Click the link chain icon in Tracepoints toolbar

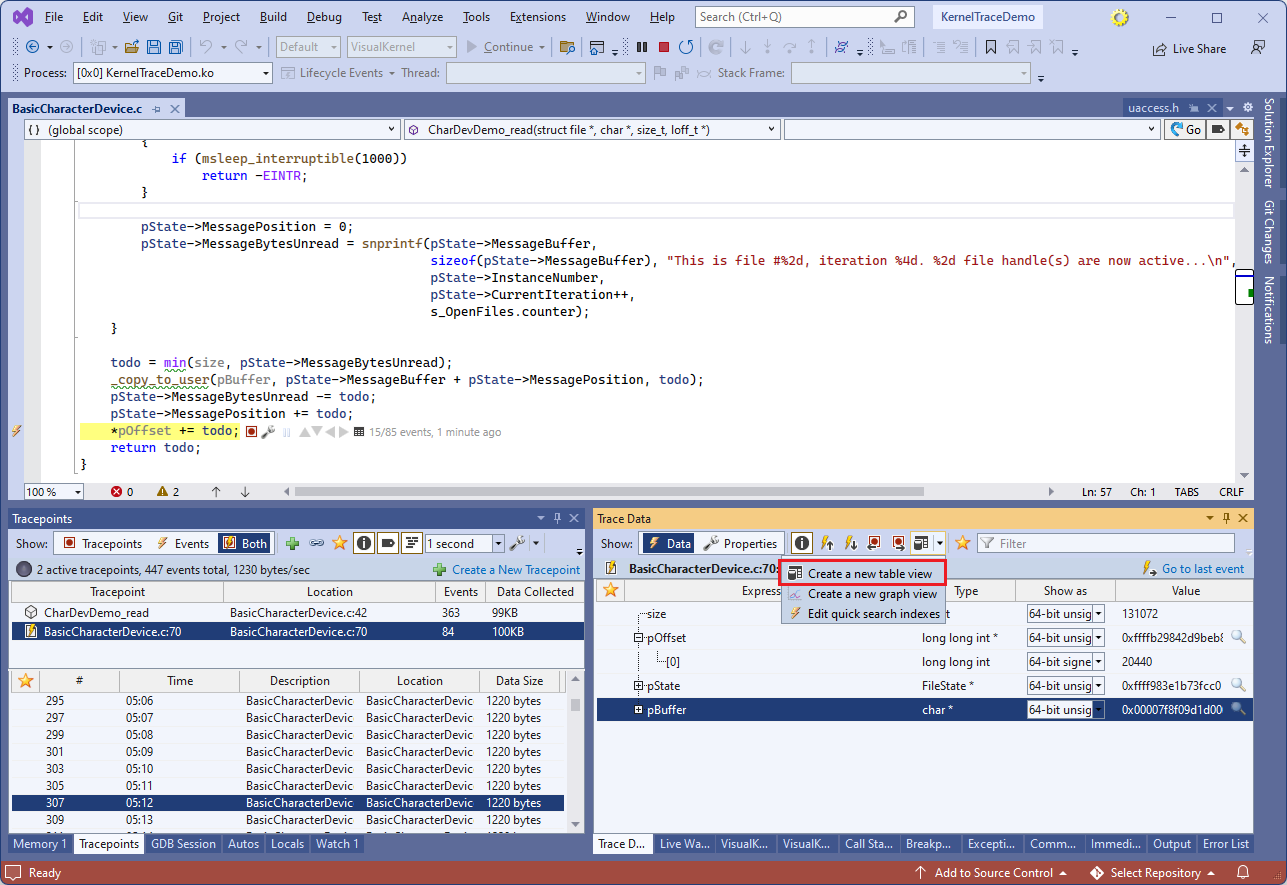316,543
